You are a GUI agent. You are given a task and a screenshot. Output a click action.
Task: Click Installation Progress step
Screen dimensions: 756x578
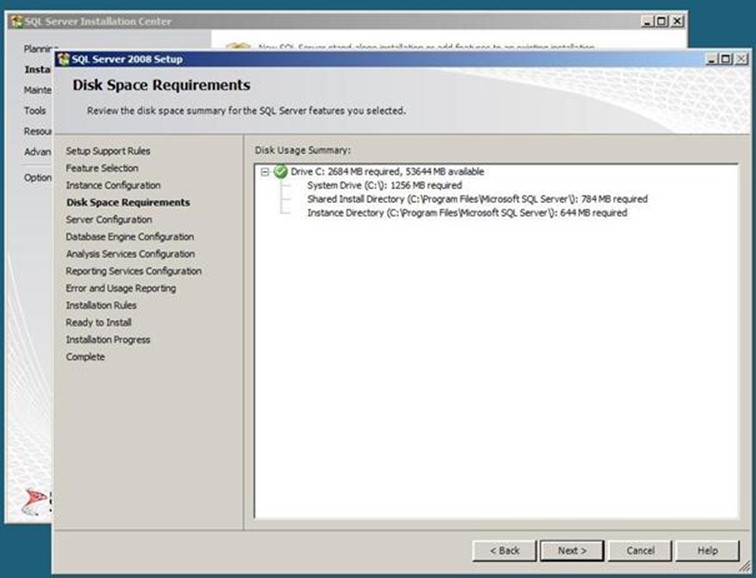click(x=108, y=340)
